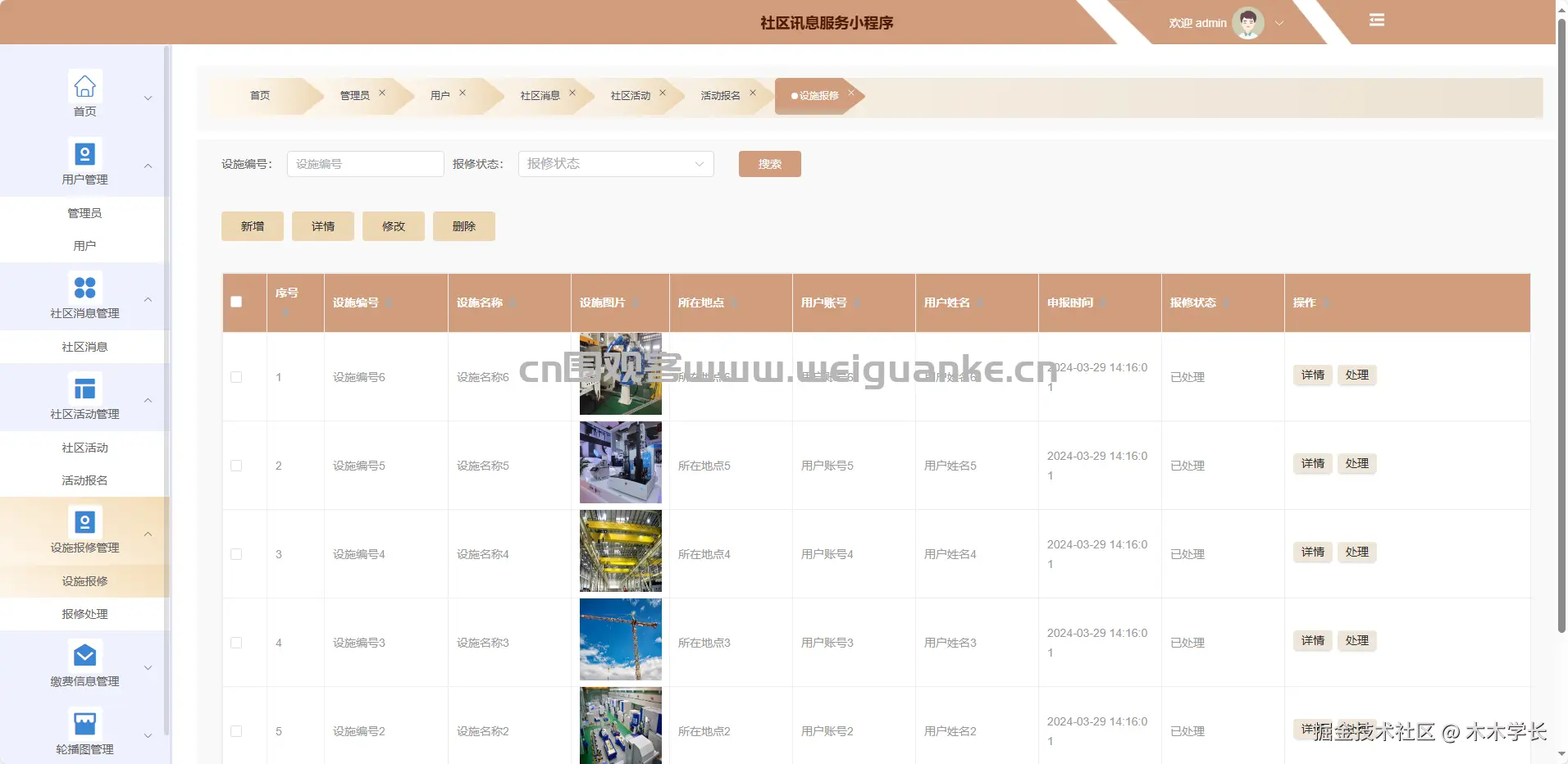Click the 设施编号 input field
This screenshot has width=1568, height=764.
[365, 163]
